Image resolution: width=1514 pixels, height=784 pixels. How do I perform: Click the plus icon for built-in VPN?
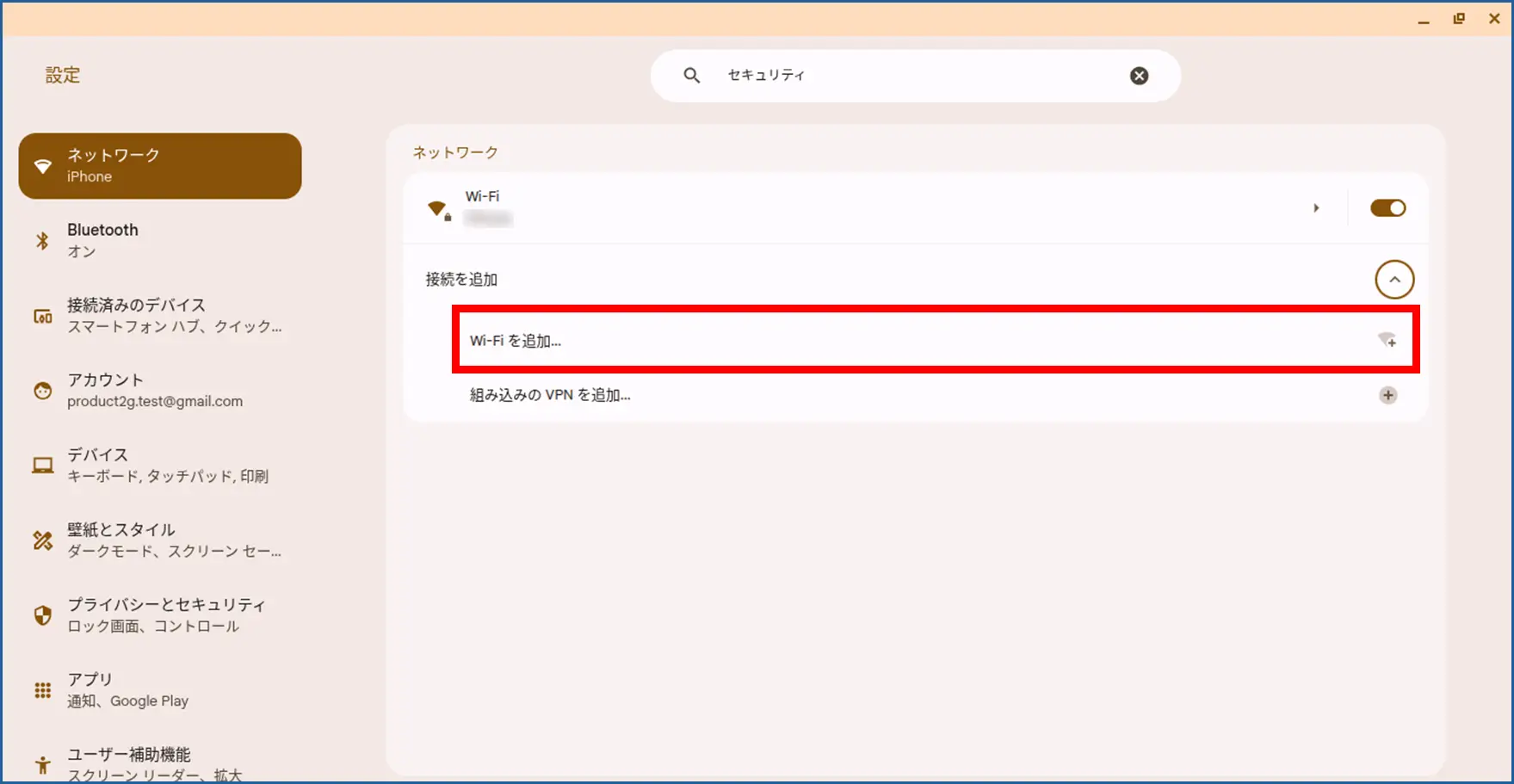coord(1387,396)
